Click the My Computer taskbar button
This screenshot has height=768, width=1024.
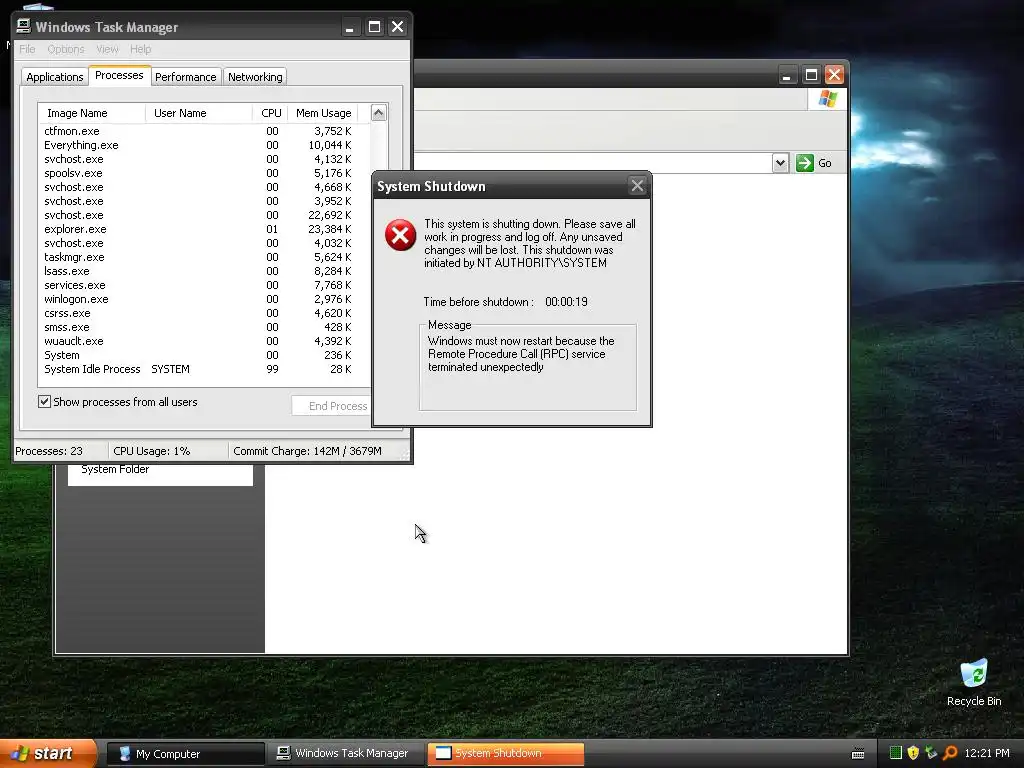click(185, 754)
